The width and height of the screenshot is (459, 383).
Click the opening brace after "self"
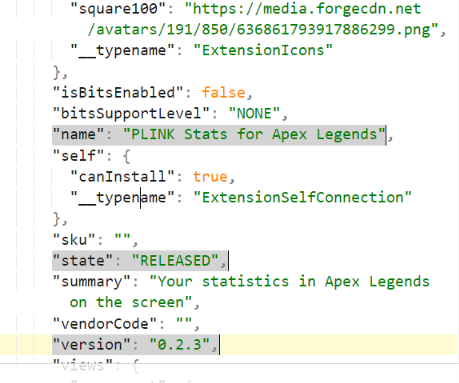127,156
